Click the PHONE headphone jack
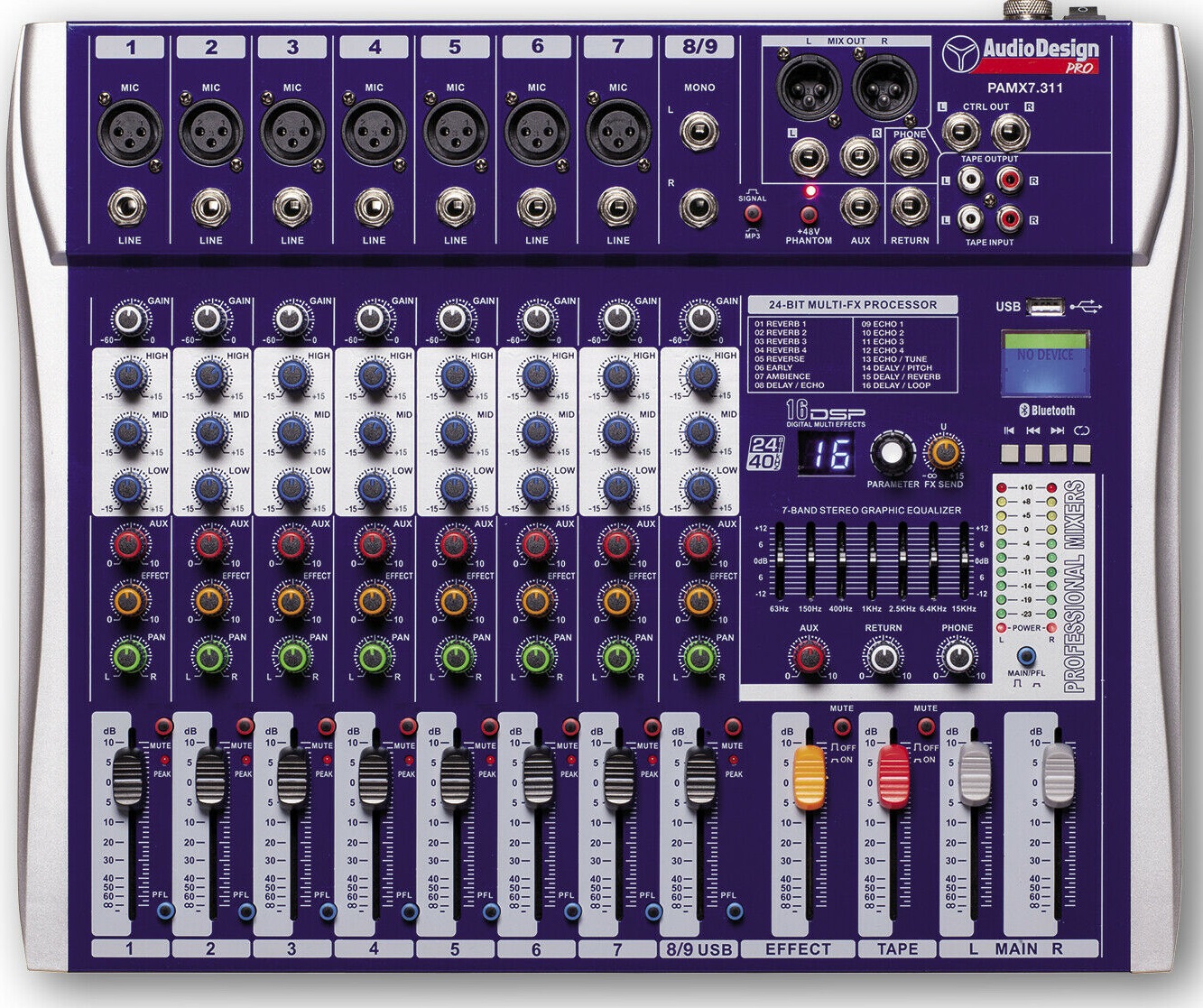This screenshot has height=1008, width=1203. point(909,158)
